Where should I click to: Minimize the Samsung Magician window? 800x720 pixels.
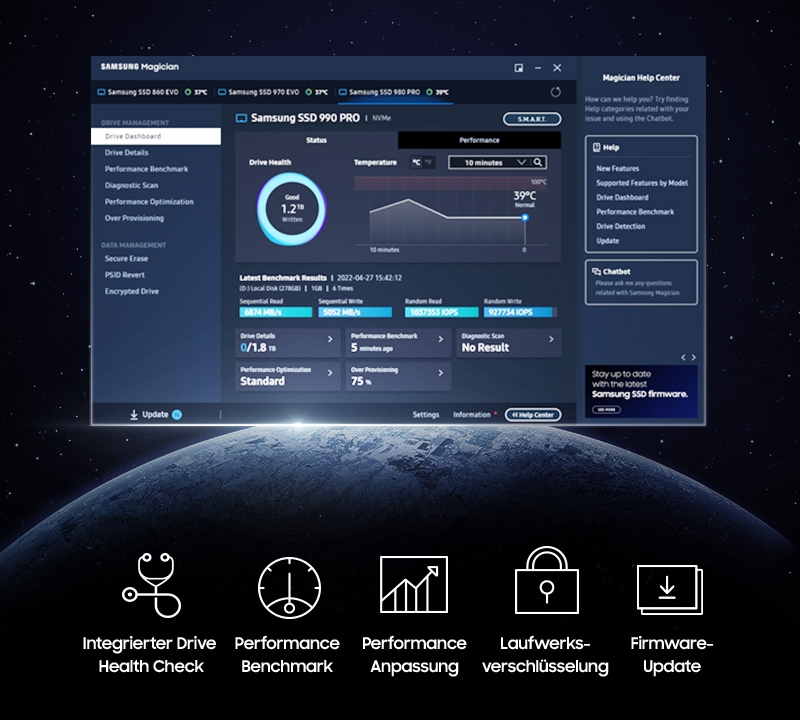click(538, 68)
